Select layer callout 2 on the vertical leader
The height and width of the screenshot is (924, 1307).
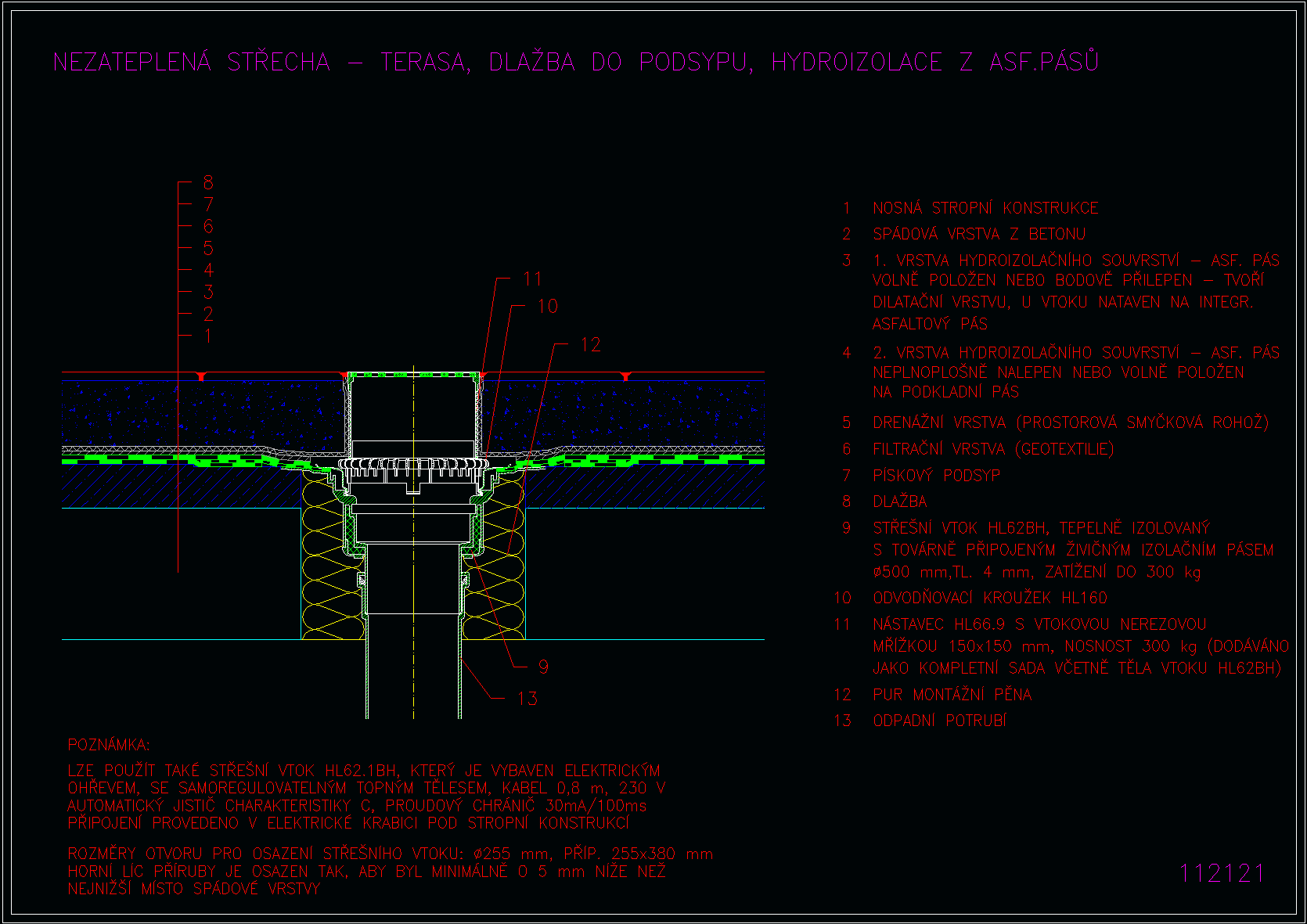click(208, 314)
